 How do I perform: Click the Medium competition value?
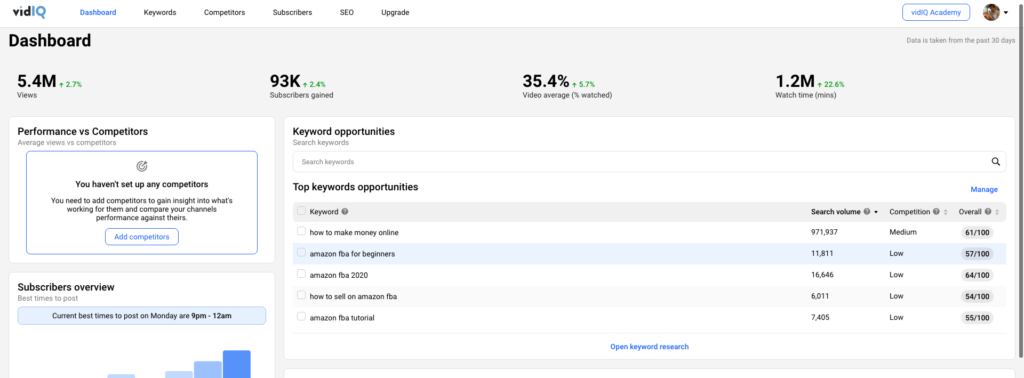(x=903, y=232)
